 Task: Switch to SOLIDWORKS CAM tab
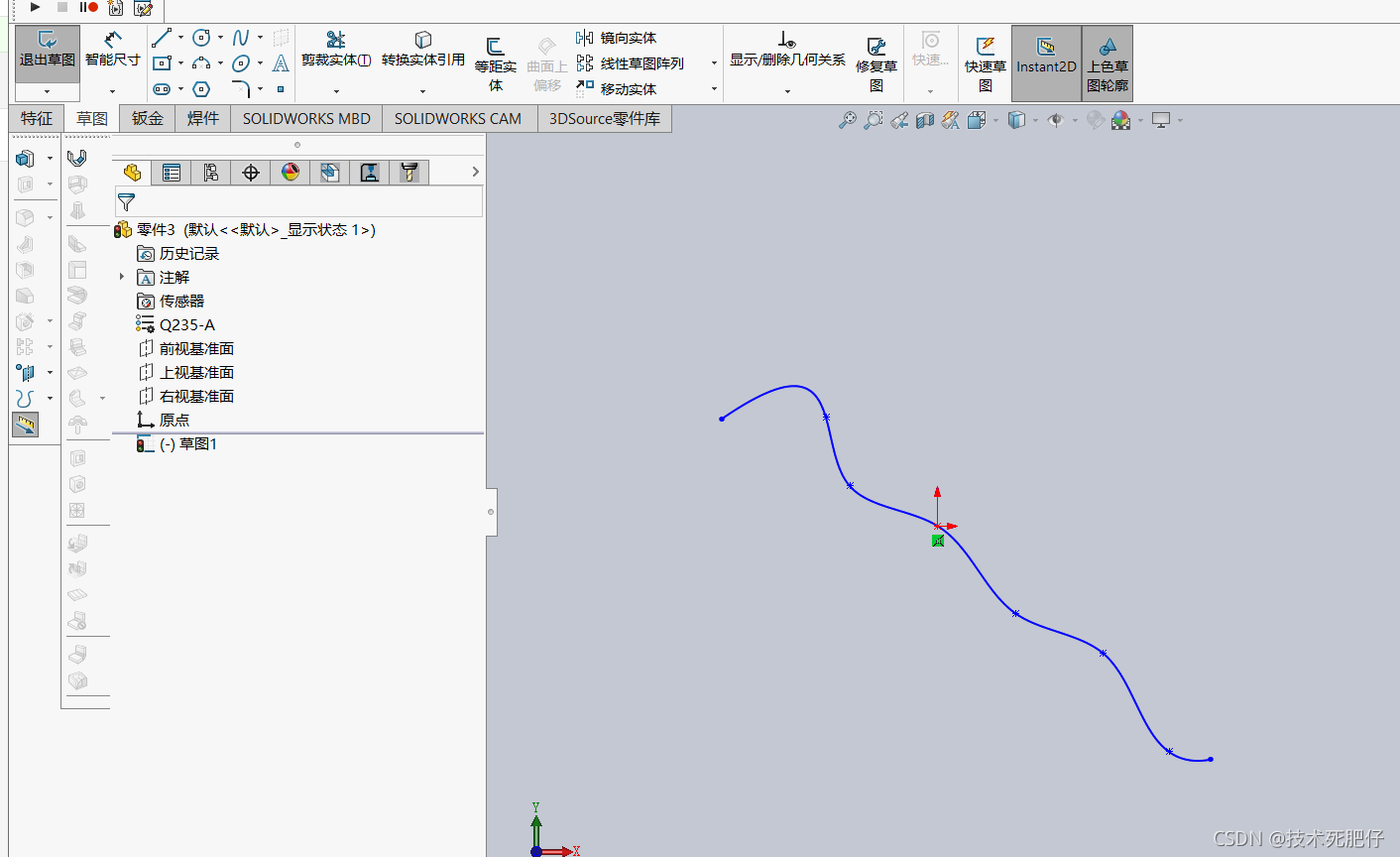coord(458,118)
